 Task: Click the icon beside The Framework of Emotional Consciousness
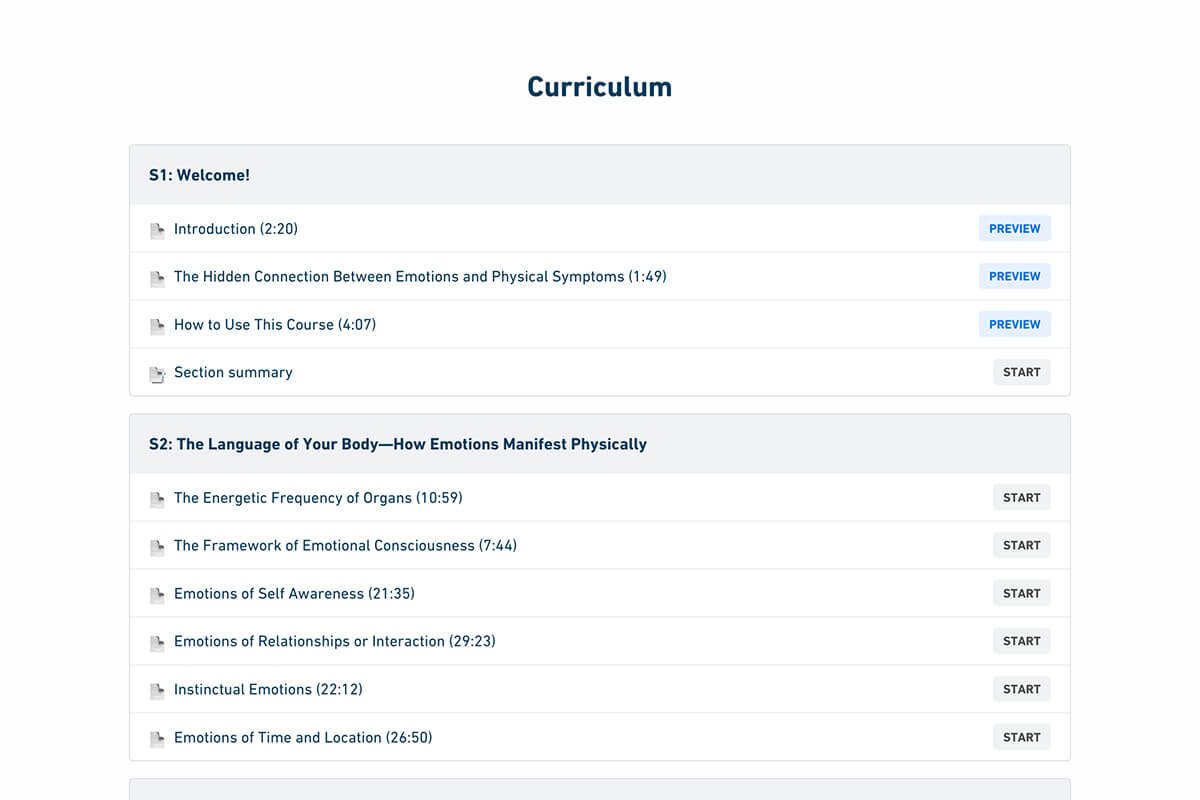157,548
